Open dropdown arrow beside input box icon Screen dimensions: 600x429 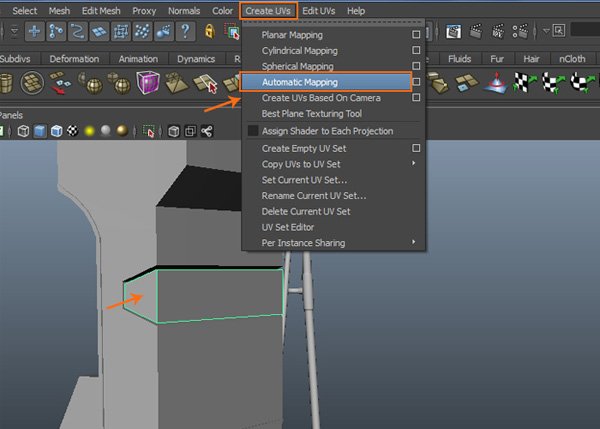[546, 31]
